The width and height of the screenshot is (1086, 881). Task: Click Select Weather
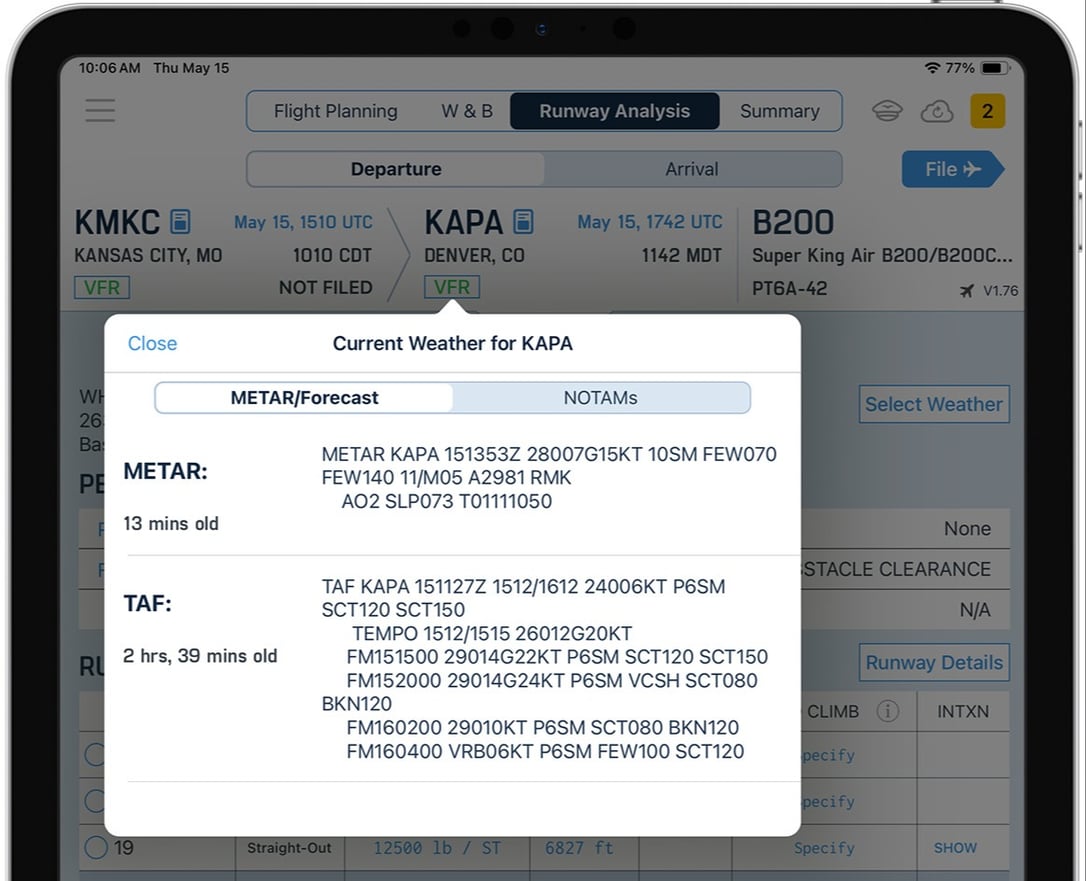(x=933, y=404)
